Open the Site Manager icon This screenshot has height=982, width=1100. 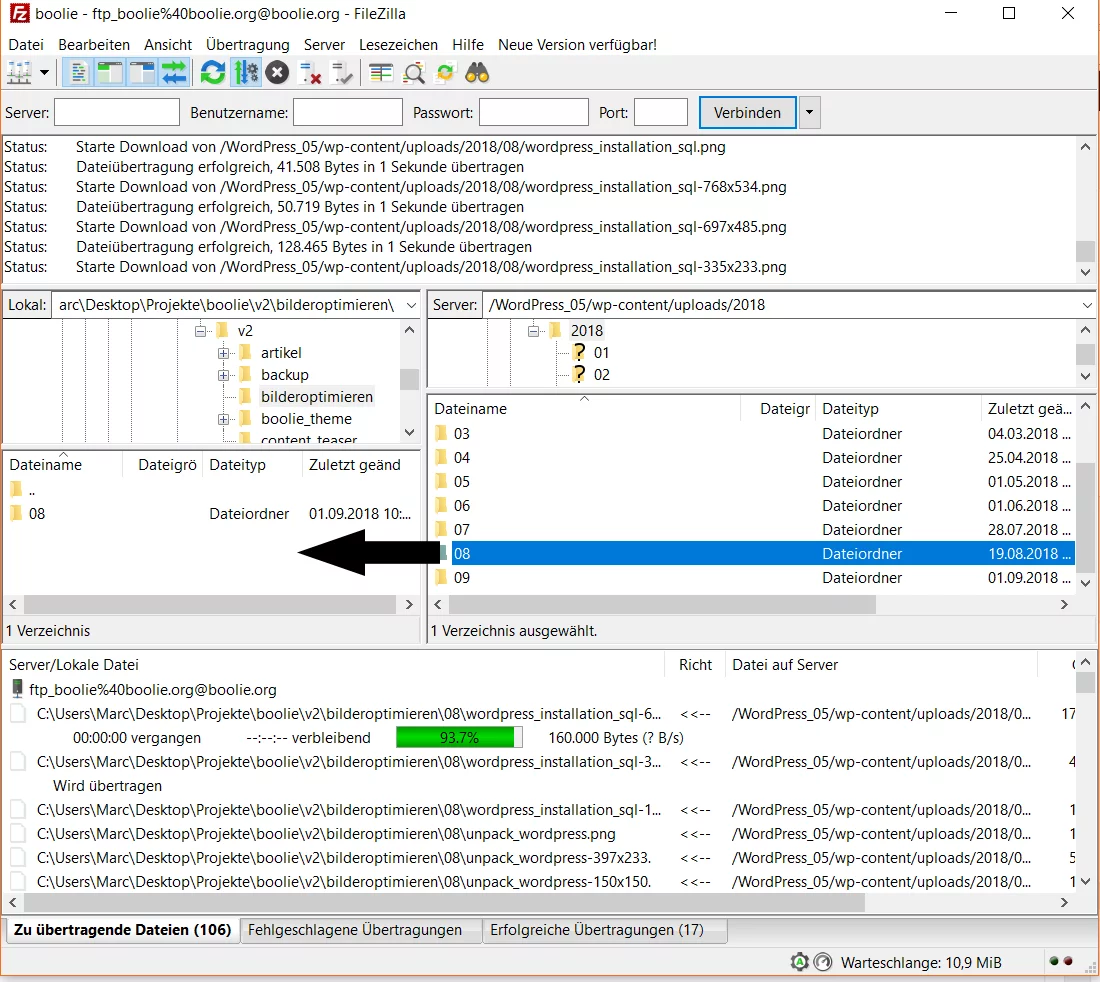(x=19, y=72)
